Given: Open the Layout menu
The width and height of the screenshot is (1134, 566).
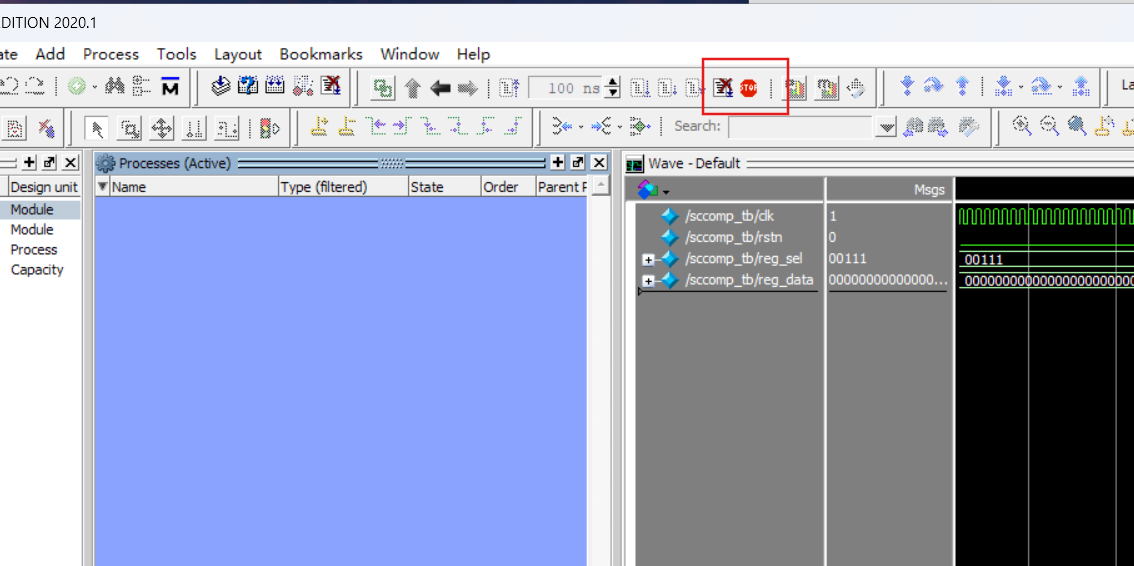Looking at the screenshot, I should pos(237,54).
